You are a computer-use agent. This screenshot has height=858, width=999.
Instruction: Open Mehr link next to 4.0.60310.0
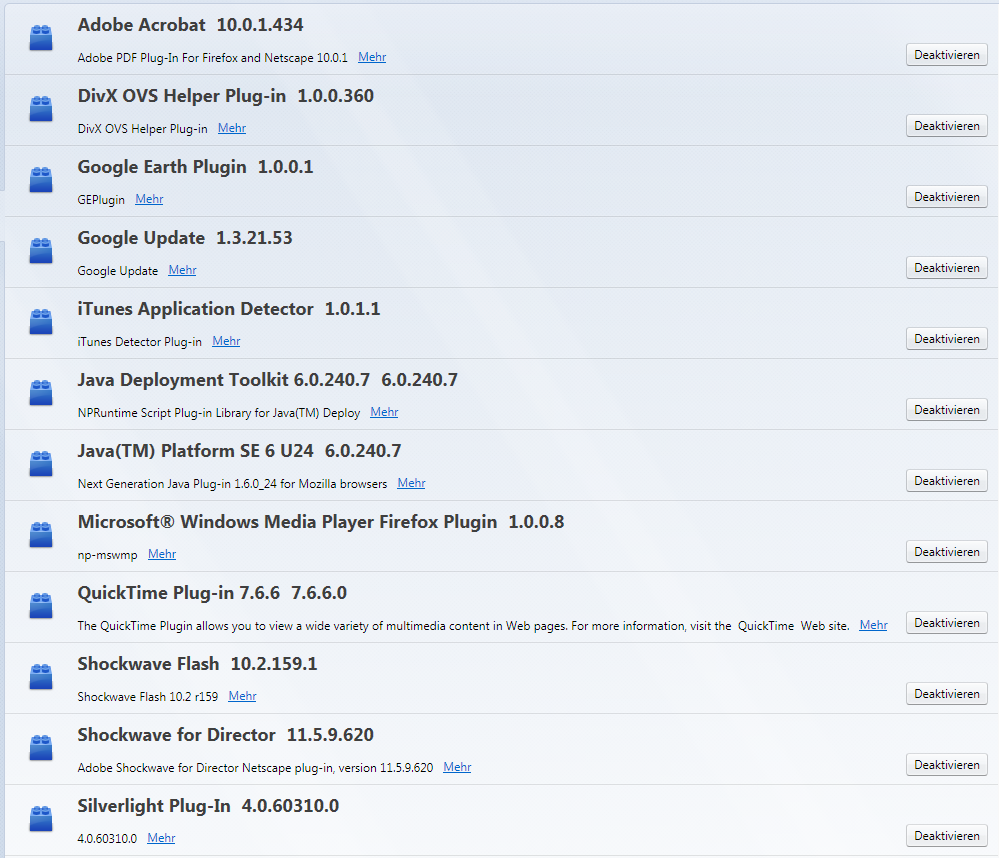click(x=161, y=838)
